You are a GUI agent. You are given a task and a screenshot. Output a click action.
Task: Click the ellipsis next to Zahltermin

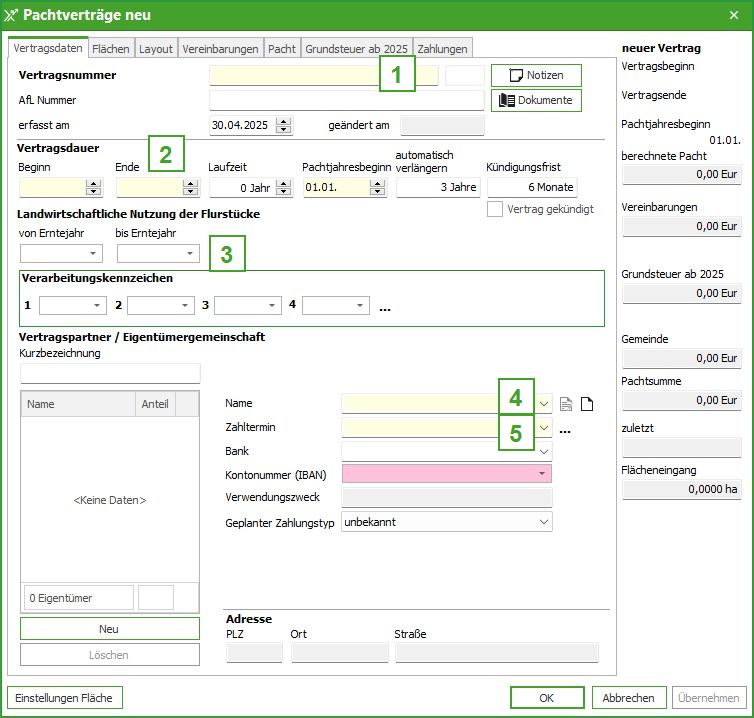pos(565,431)
